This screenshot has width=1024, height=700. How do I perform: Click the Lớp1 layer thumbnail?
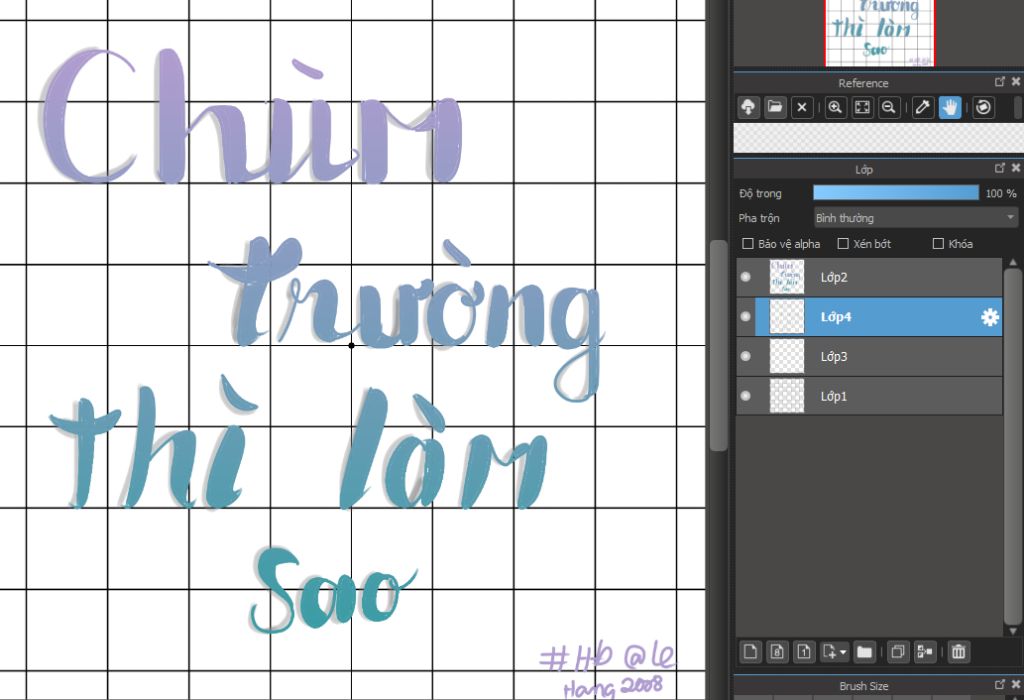coord(787,396)
